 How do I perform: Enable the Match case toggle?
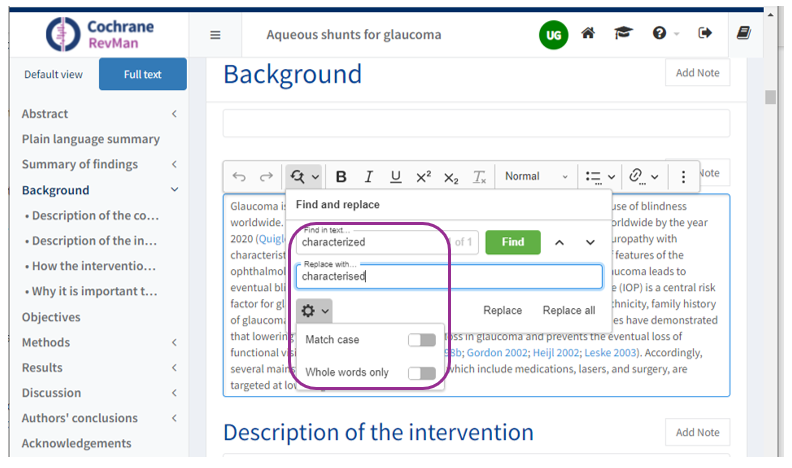tap(421, 340)
